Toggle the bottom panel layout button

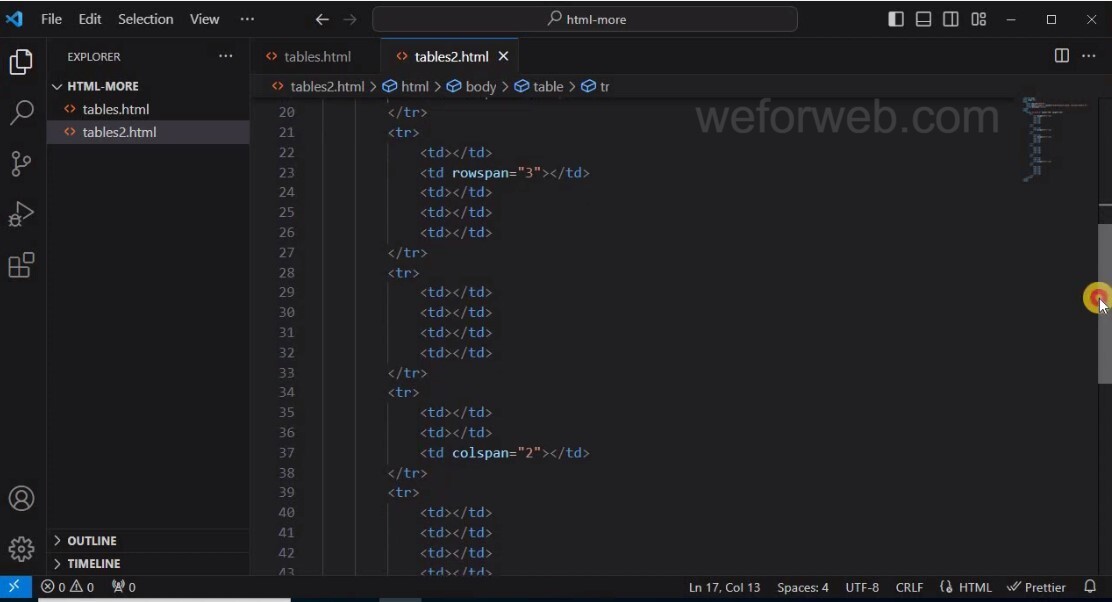coord(924,19)
